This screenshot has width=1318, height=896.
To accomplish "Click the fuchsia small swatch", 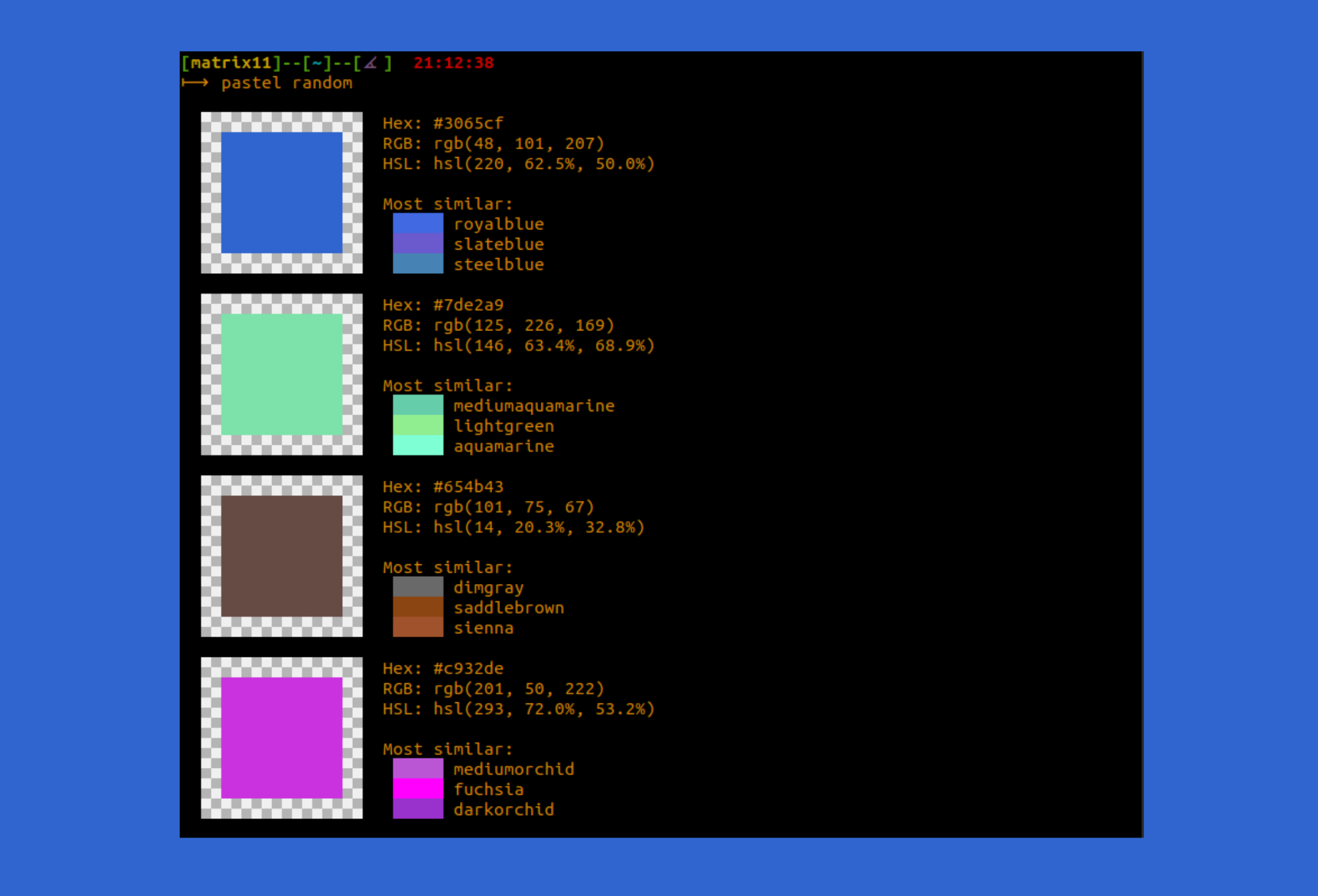I will pos(418,789).
